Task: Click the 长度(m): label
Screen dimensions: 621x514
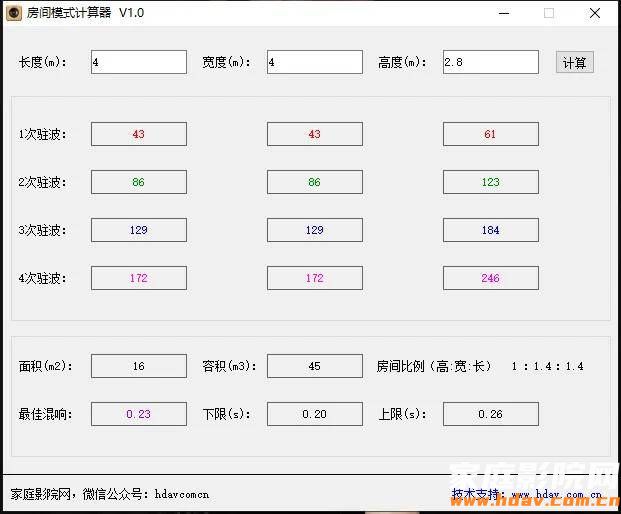Action: (43, 62)
